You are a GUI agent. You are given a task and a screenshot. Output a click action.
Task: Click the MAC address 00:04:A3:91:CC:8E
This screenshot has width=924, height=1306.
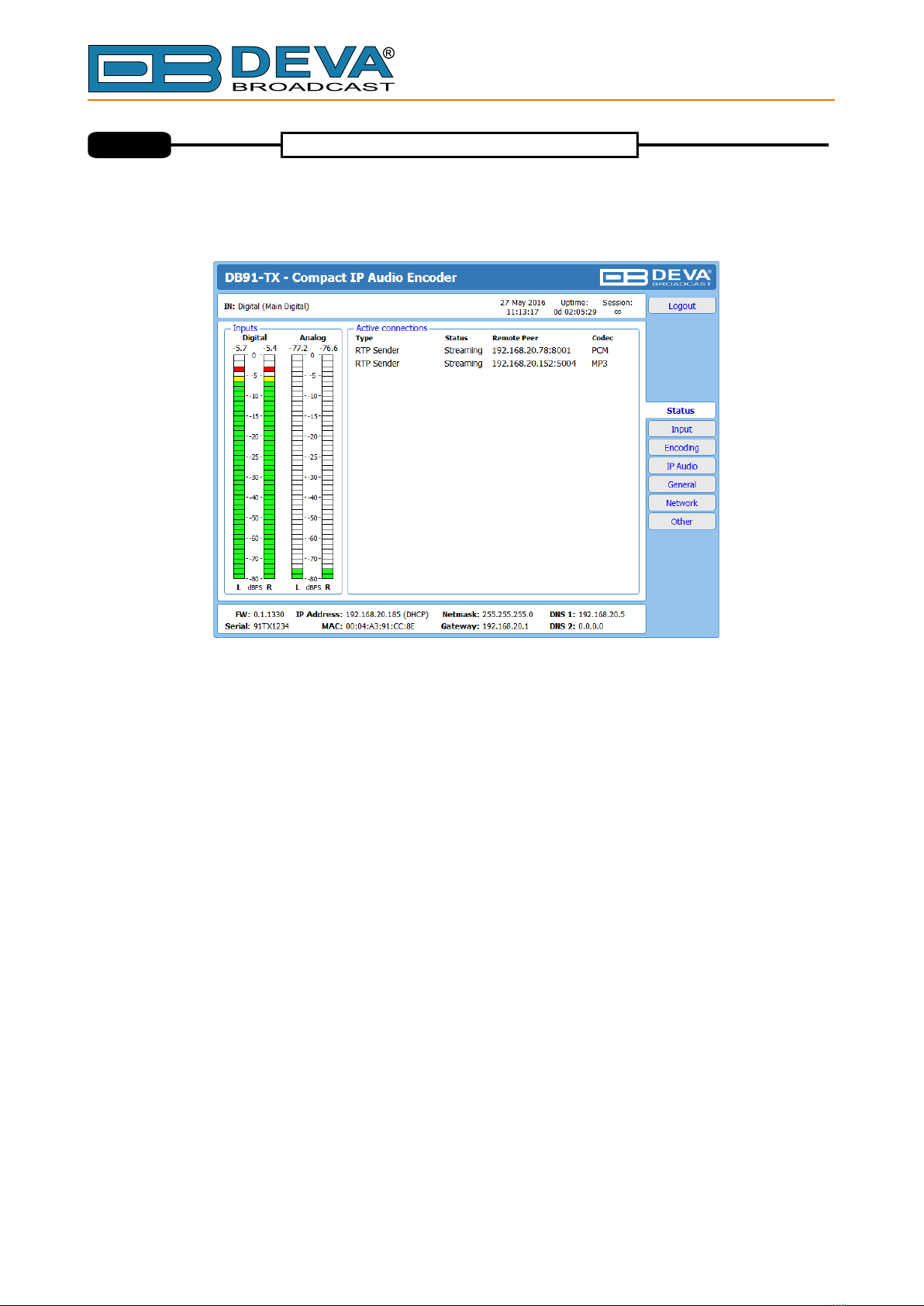[380, 626]
